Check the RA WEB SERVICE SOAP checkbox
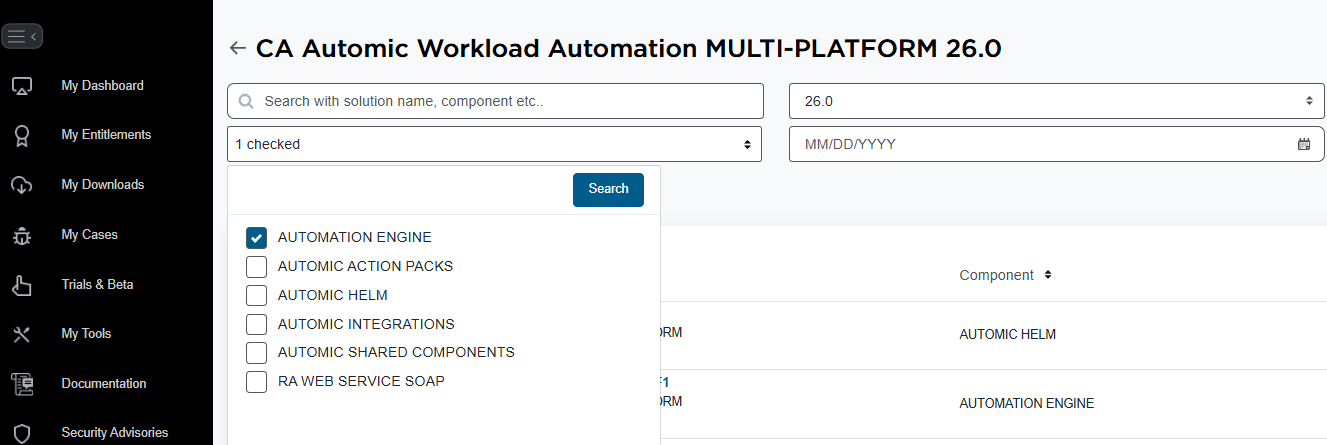1327x445 pixels. 256,381
